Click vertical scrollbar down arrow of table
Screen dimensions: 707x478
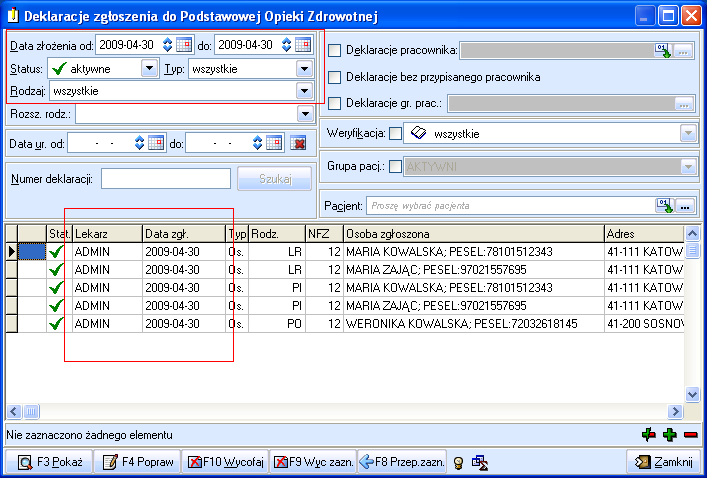(692, 395)
